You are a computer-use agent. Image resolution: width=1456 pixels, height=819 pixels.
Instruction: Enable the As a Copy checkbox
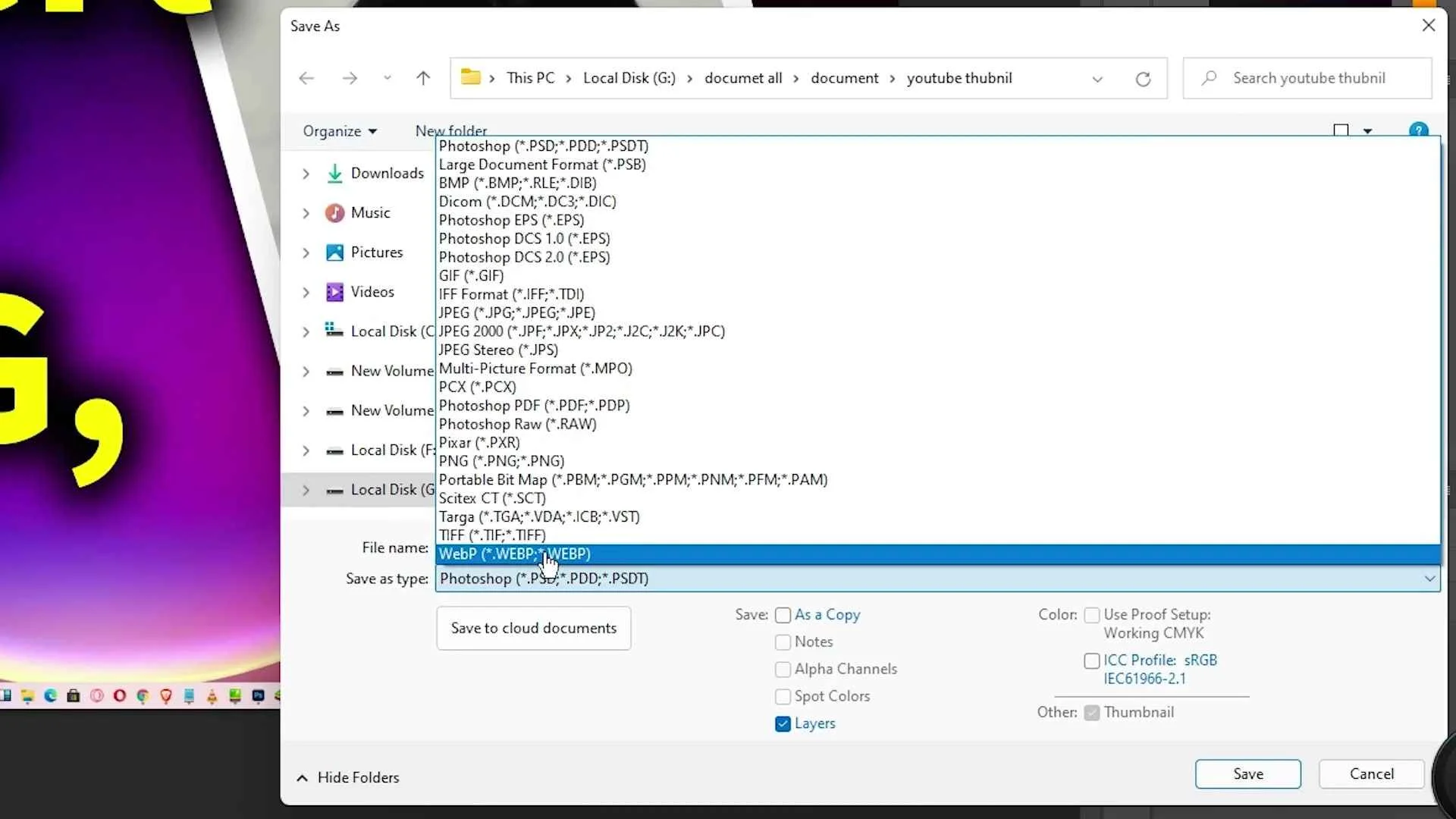pyautogui.click(x=783, y=615)
